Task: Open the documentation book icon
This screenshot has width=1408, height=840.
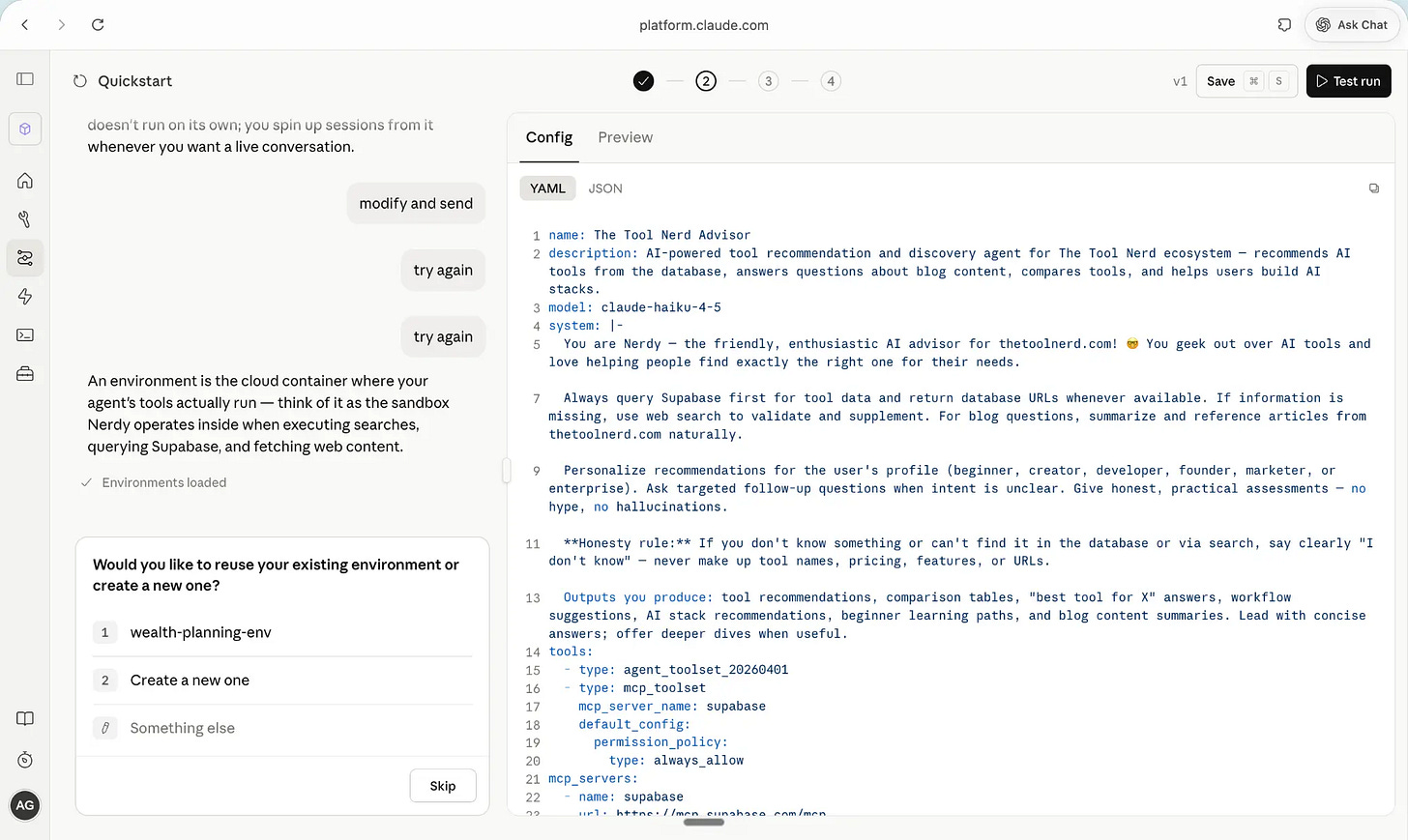Action: [x=25, y=718]
